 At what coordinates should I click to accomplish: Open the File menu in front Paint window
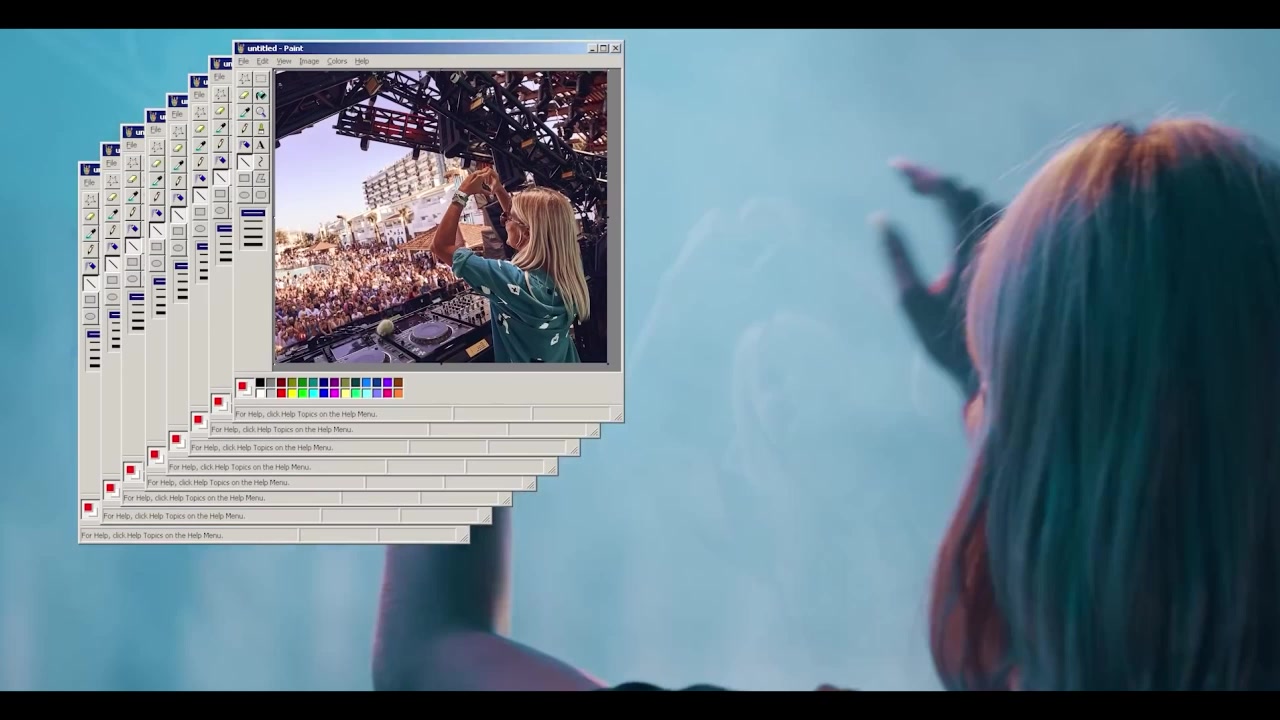pyautogui.click(x=243, y=61)
